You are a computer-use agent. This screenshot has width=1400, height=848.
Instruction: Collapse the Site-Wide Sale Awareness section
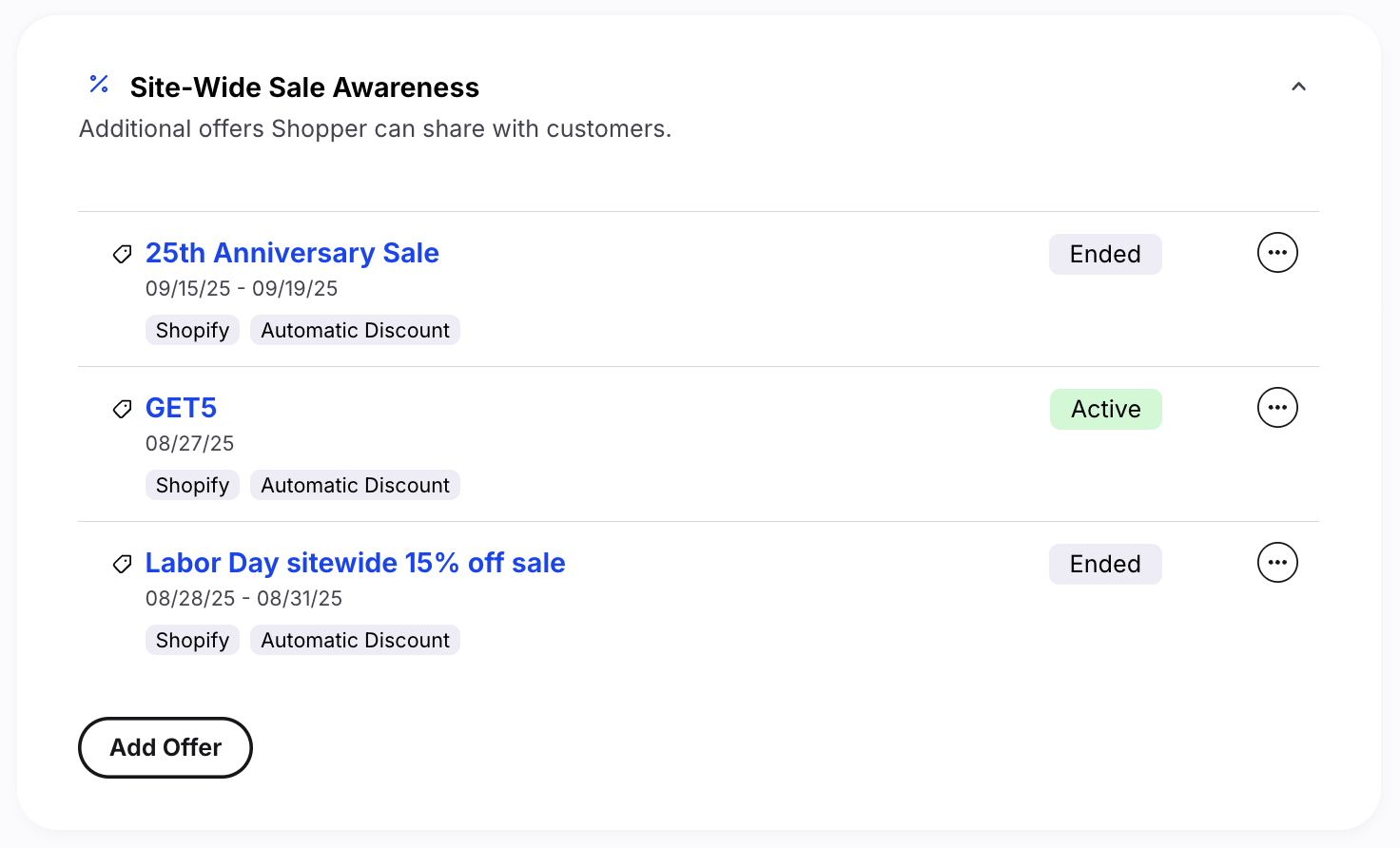(x=1299, y=87)
